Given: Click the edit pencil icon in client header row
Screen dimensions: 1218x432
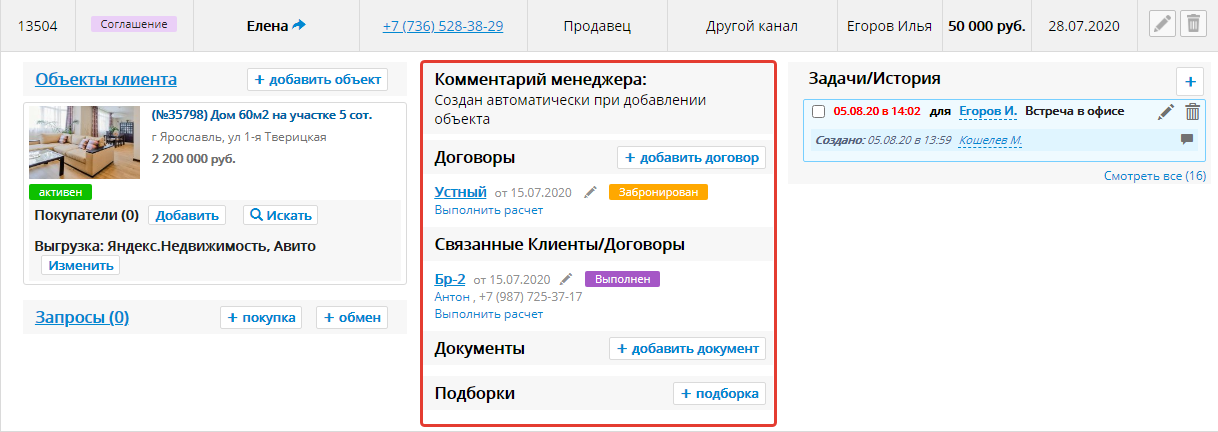Looking at the screenshot, I should click(x=1161, y=25).
